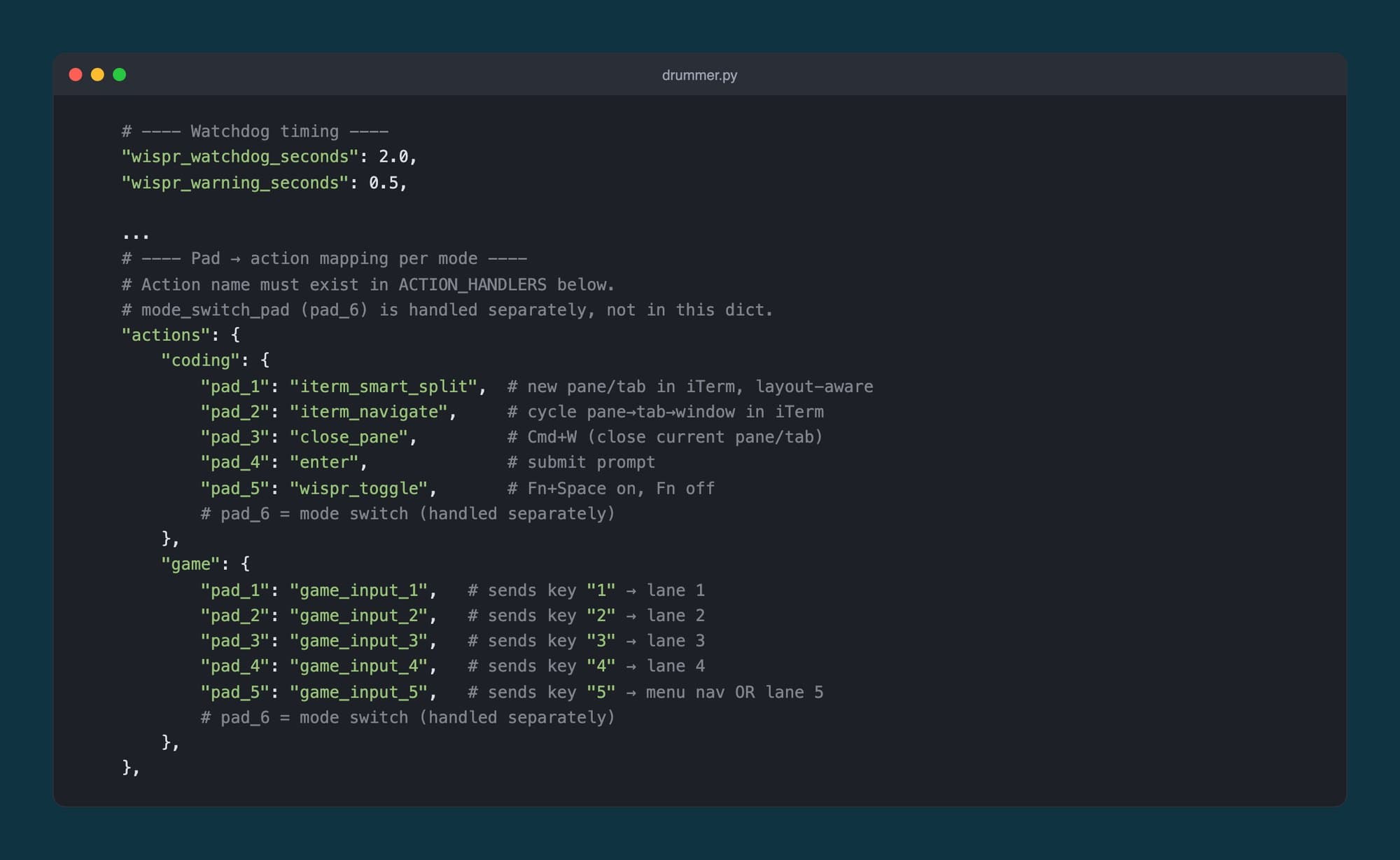
Task: Select the "game" dictionary key
Action: 190,564
